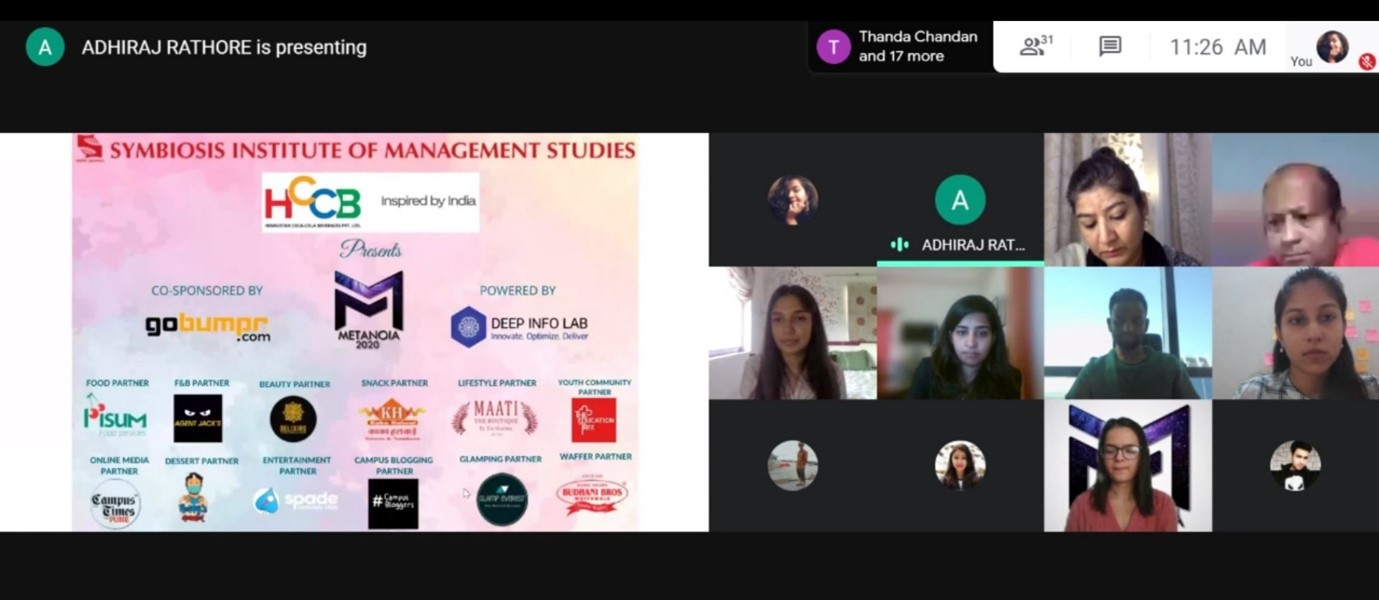This screenshot has width=1379, height=600.
Task: Click 'Symbiosis Institute of Management Studies' heading
Action: pos(372,151)
